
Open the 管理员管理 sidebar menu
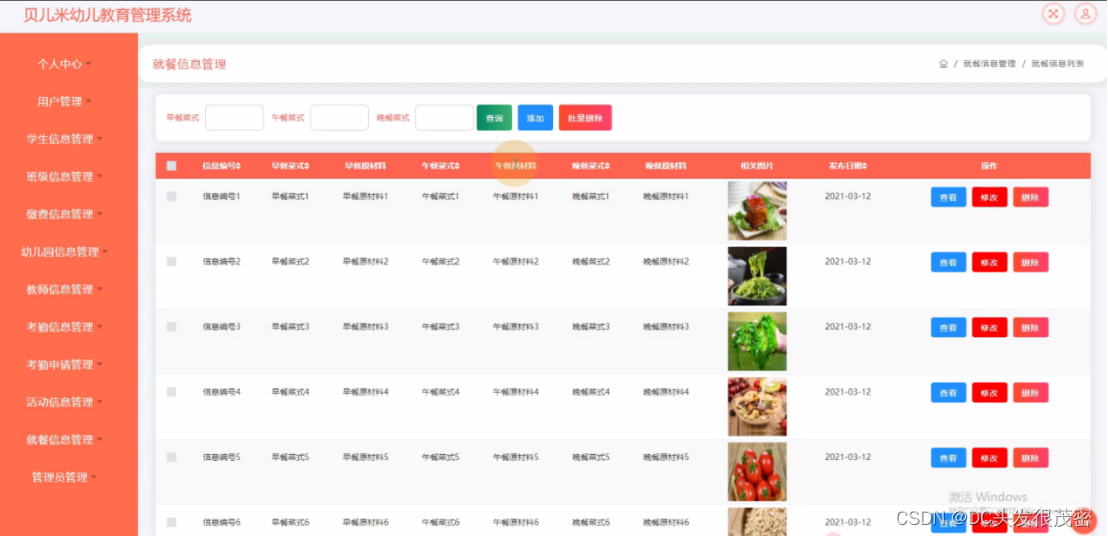(x=65, y=477)
